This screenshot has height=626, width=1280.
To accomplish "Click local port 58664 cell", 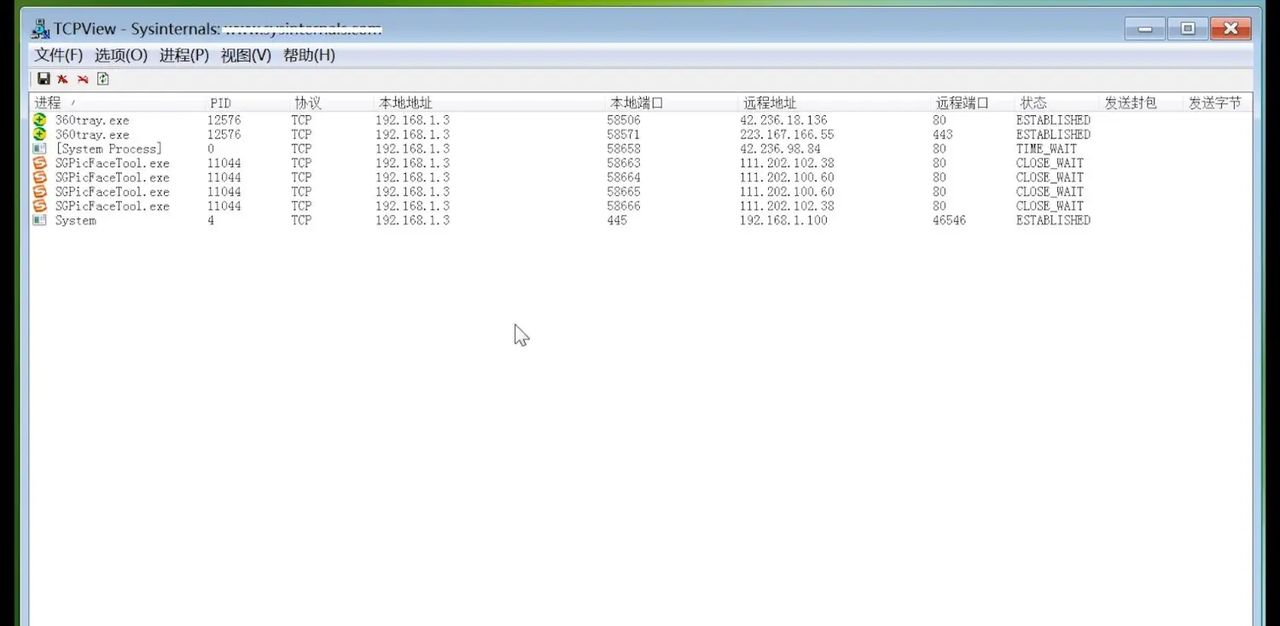I will pos(623,177).
